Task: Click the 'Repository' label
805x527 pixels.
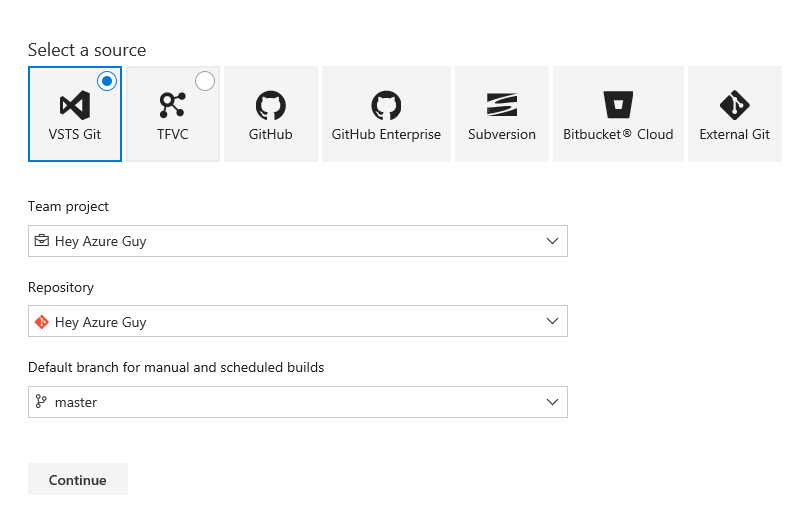Action: coord(61,287)
